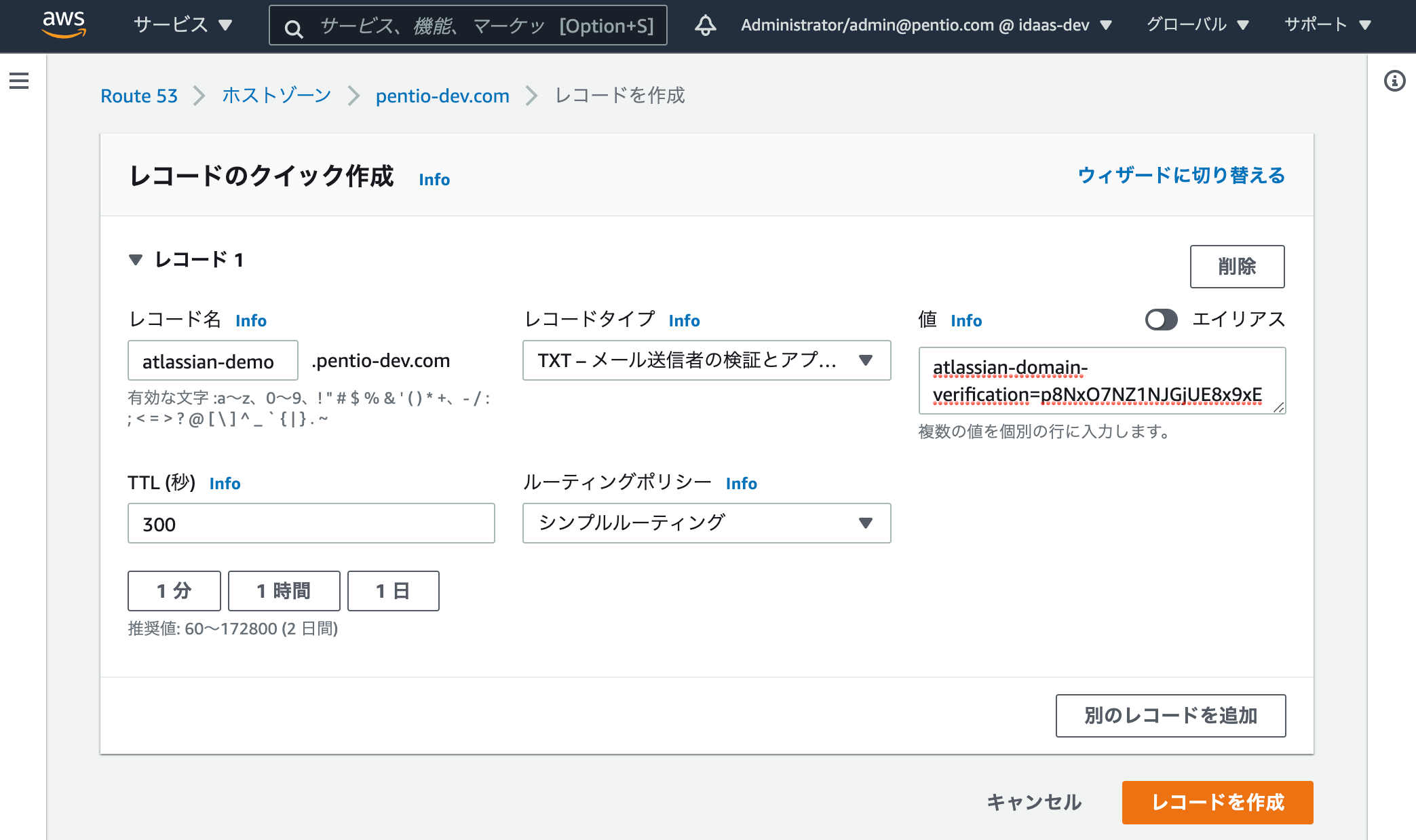The height and width of the screenshot is (840, 1416).
Task: Open the info panel circle icon
Action: pyautogui.click(x=1394, y=81)
